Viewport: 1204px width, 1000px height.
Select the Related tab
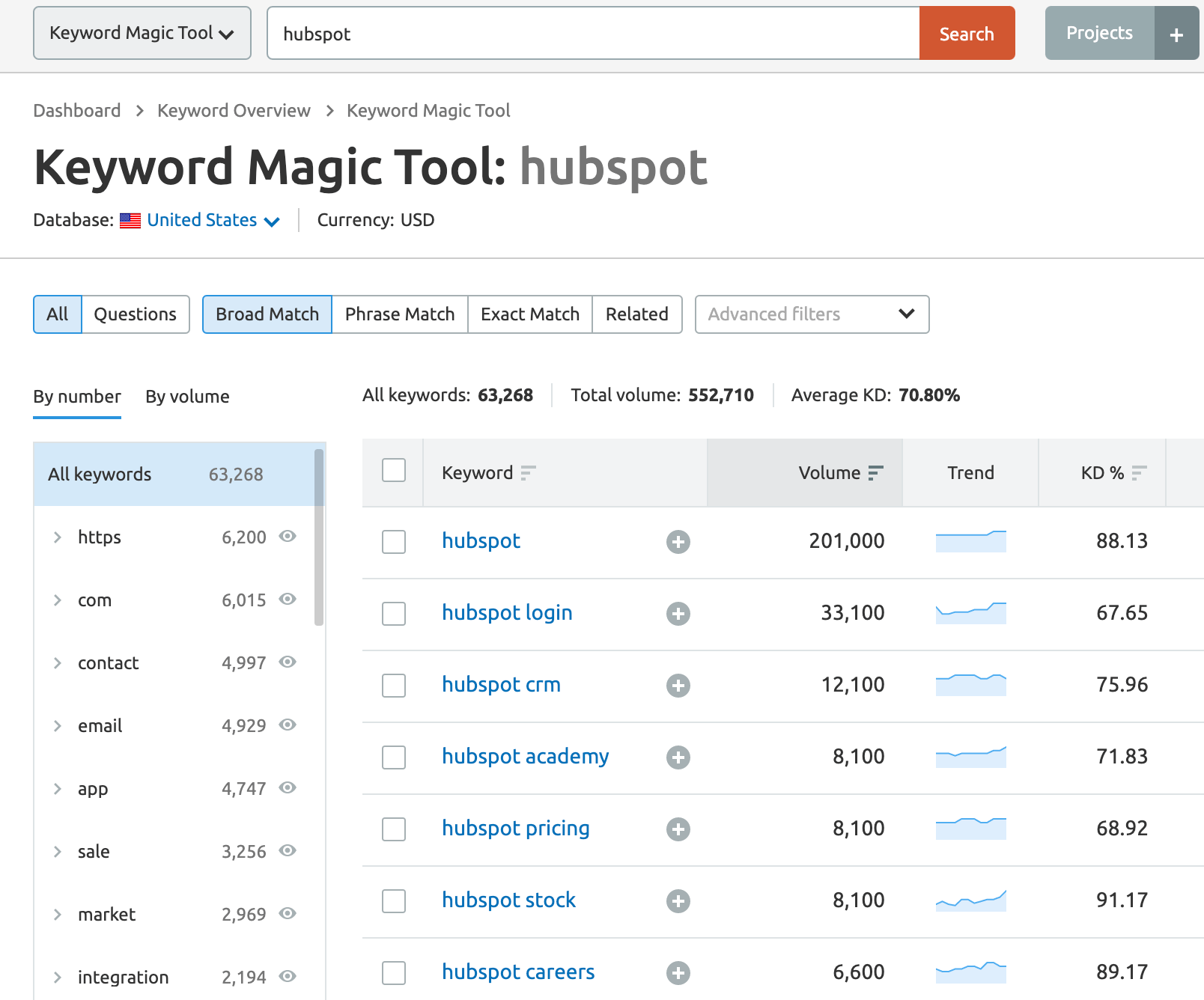(637, 314)
